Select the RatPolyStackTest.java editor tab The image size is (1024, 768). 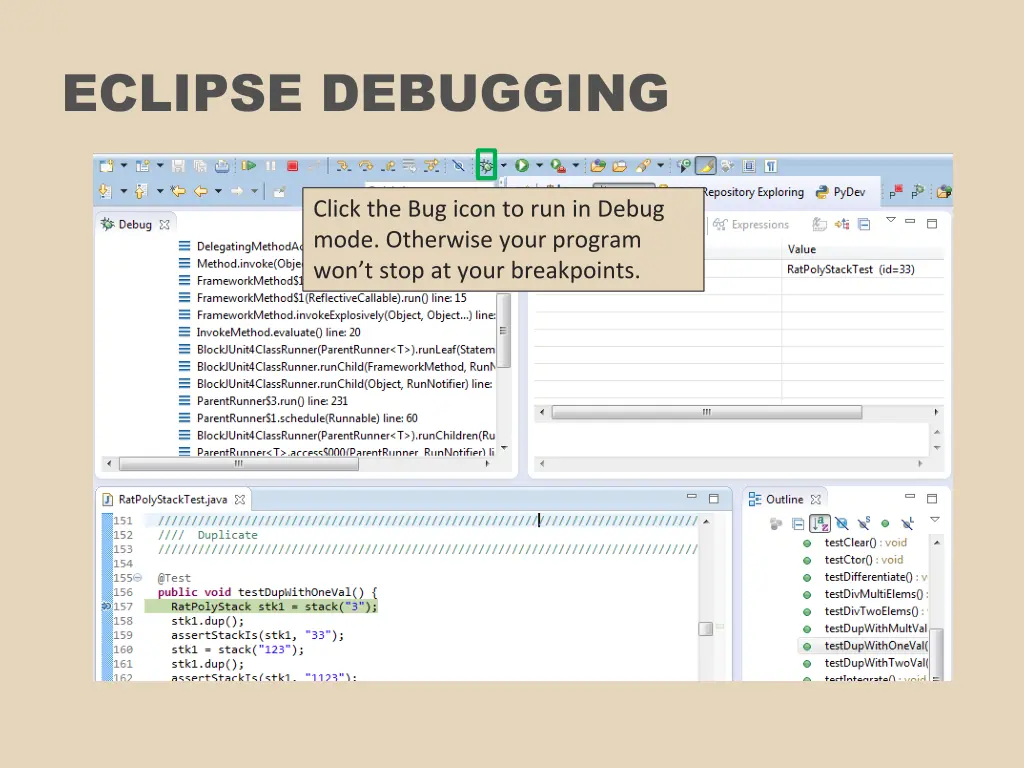[x=172, y=498]
